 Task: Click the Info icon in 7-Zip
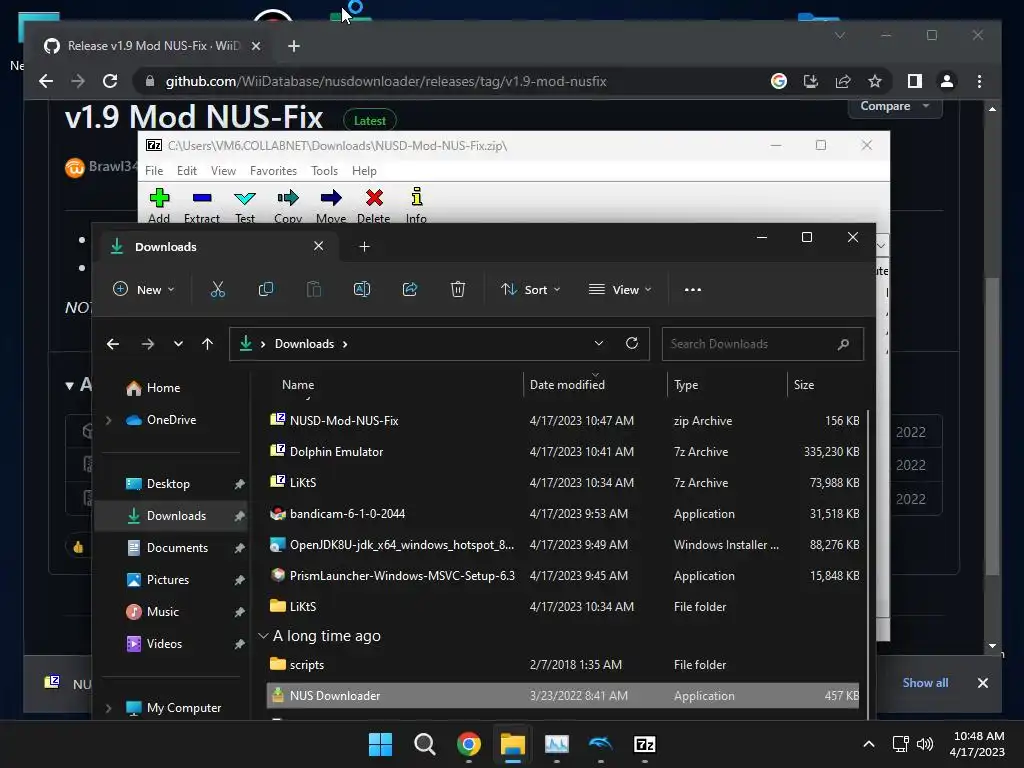[x=416, y=198]
